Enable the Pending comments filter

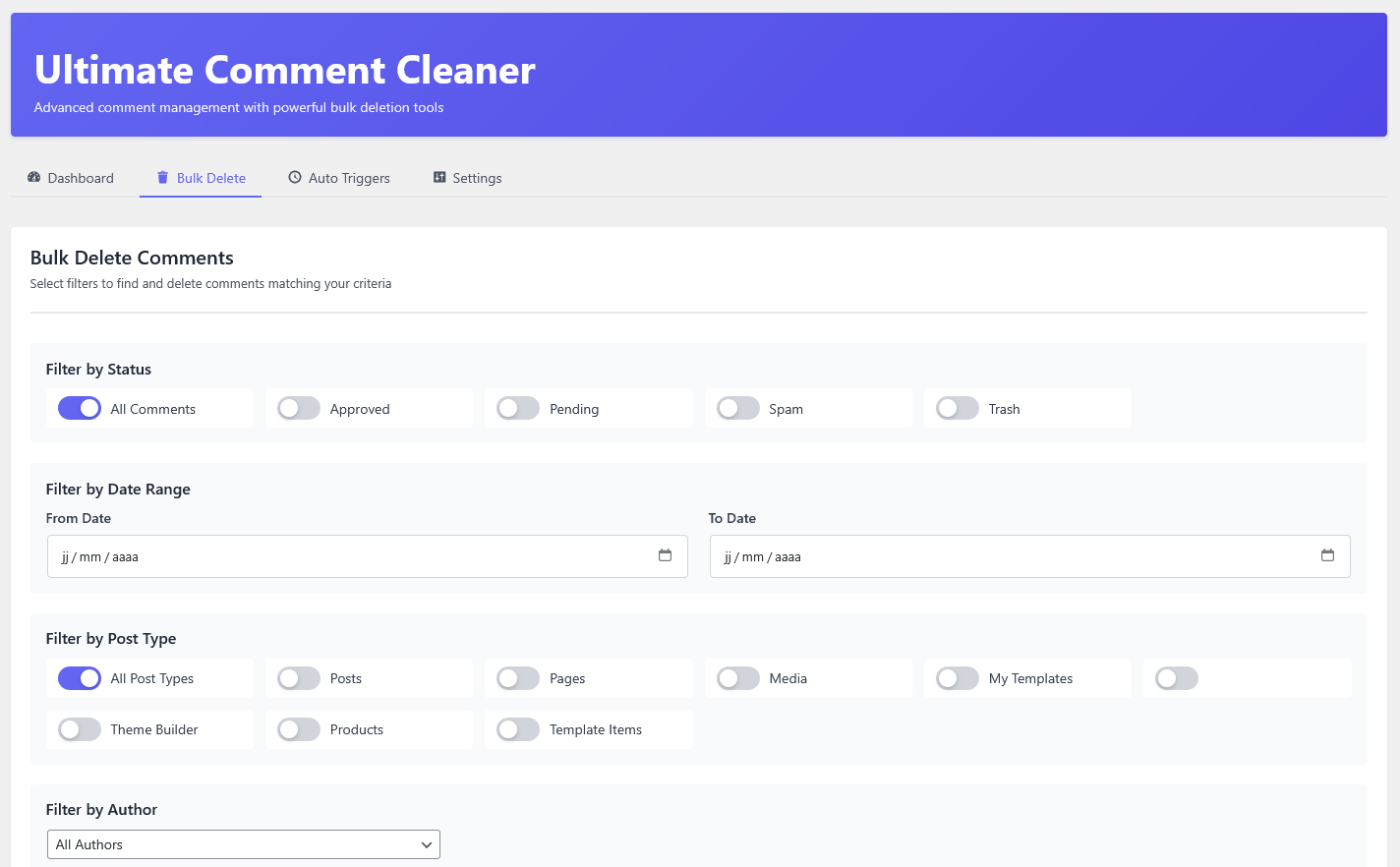[517, 407]
